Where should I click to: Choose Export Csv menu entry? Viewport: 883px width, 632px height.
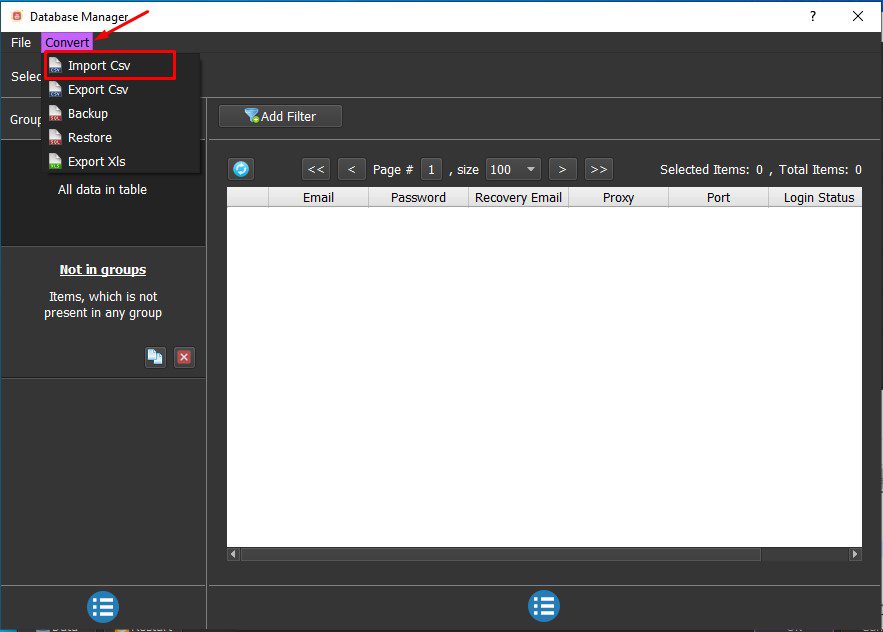[x=121, y=90]
